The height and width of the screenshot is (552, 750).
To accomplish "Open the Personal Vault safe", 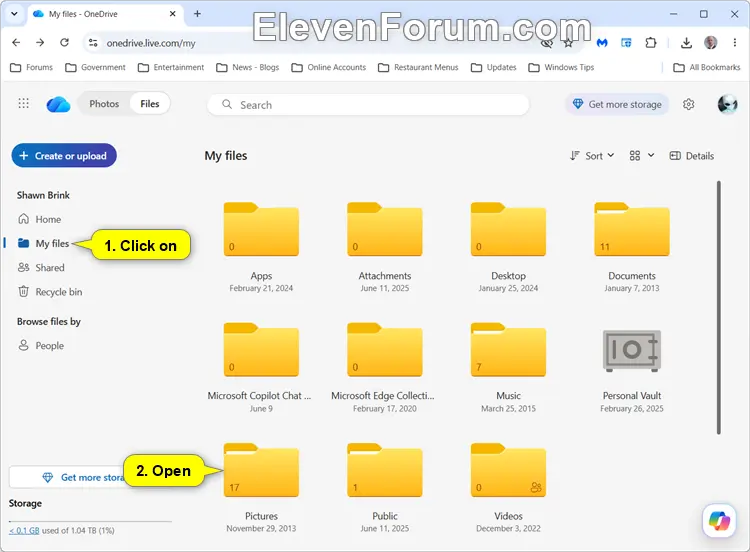I will tap(631, 351).
